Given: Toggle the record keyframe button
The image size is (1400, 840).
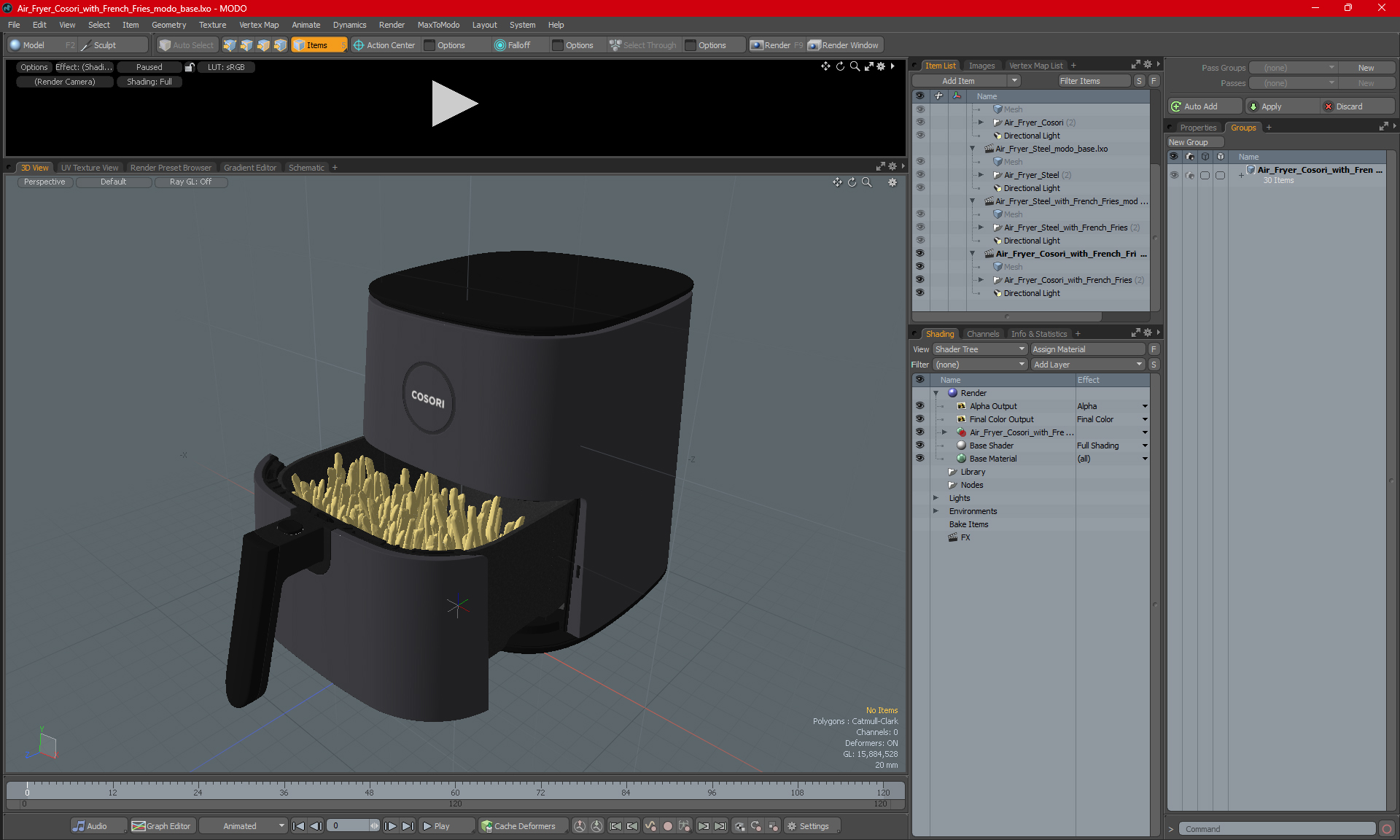Looking at the screenshot, I should (668, 826).
